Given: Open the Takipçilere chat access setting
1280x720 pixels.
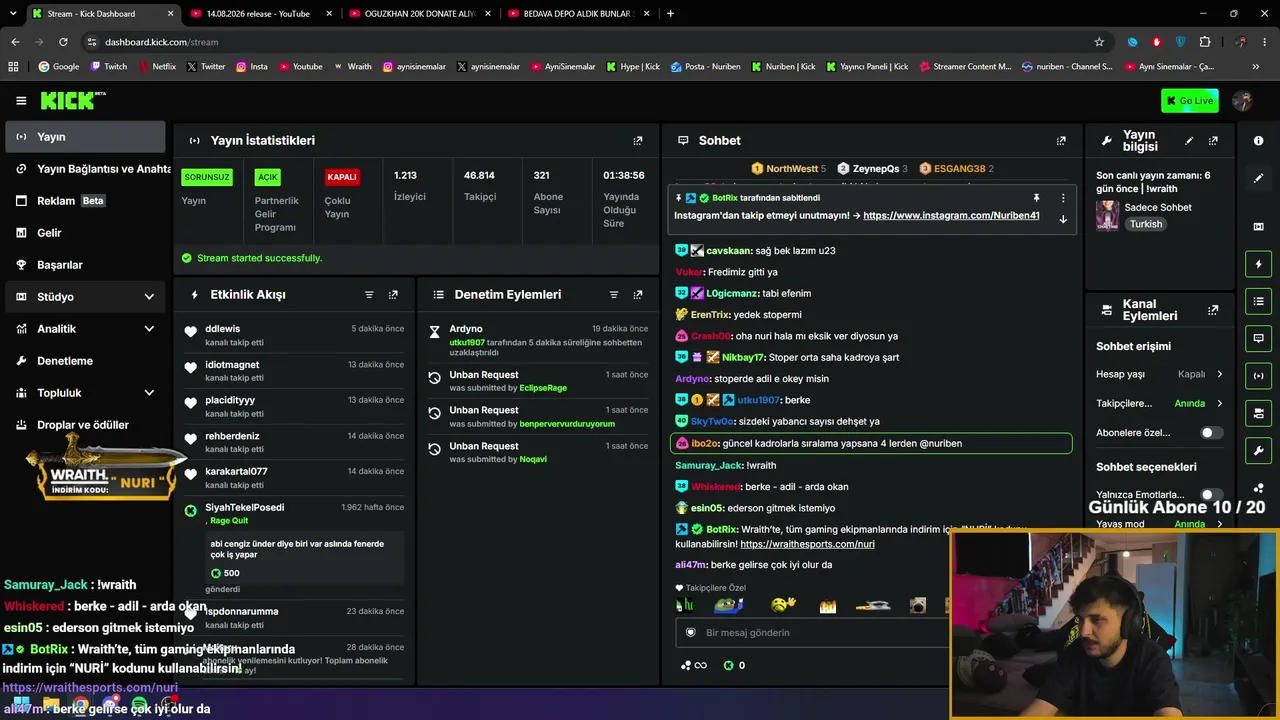Looking at the screenshot, I should pos(1160,404).
